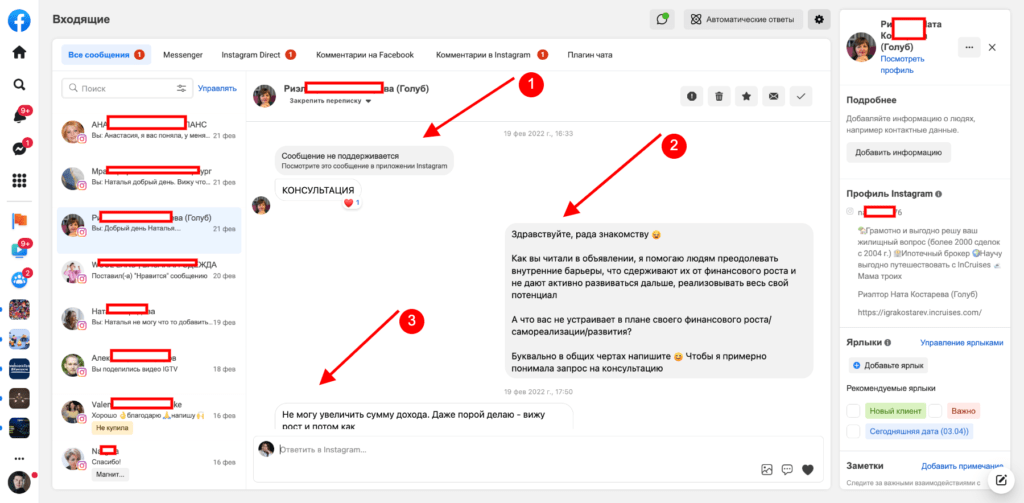Open Комментарии на Facebook tab
Viewport: 1024px width, 503px height.
click(x=365, y=55)
